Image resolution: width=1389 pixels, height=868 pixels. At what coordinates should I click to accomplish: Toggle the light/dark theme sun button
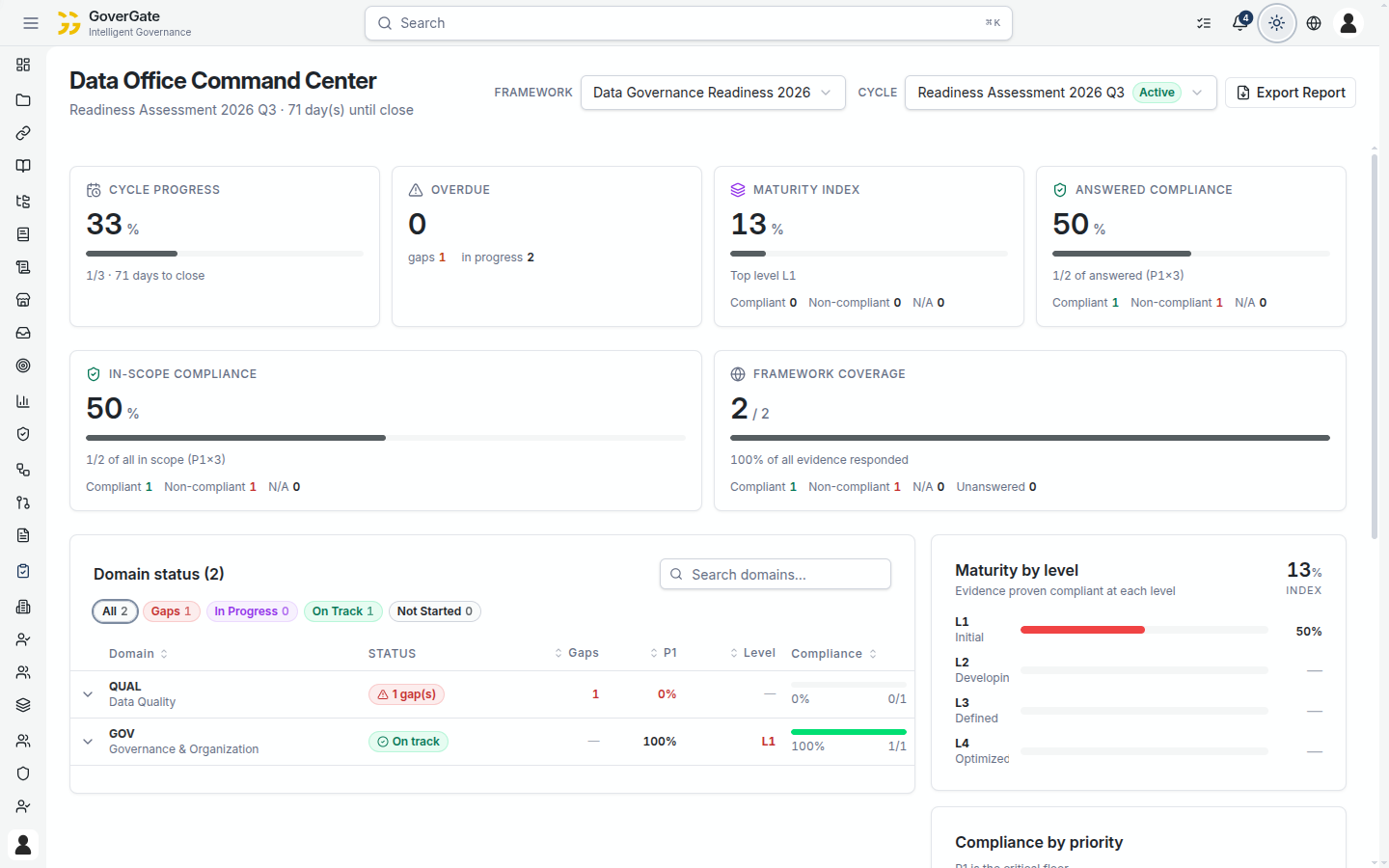tap(1277, 23)
